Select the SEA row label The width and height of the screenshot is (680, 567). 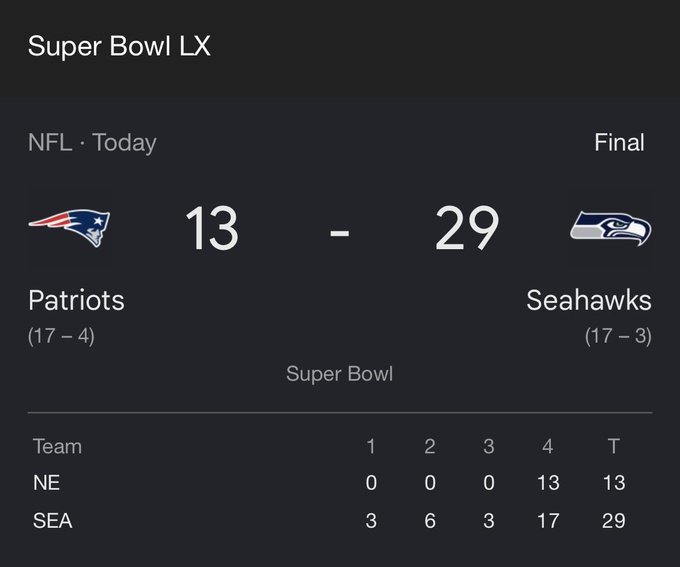click(52, 521)
